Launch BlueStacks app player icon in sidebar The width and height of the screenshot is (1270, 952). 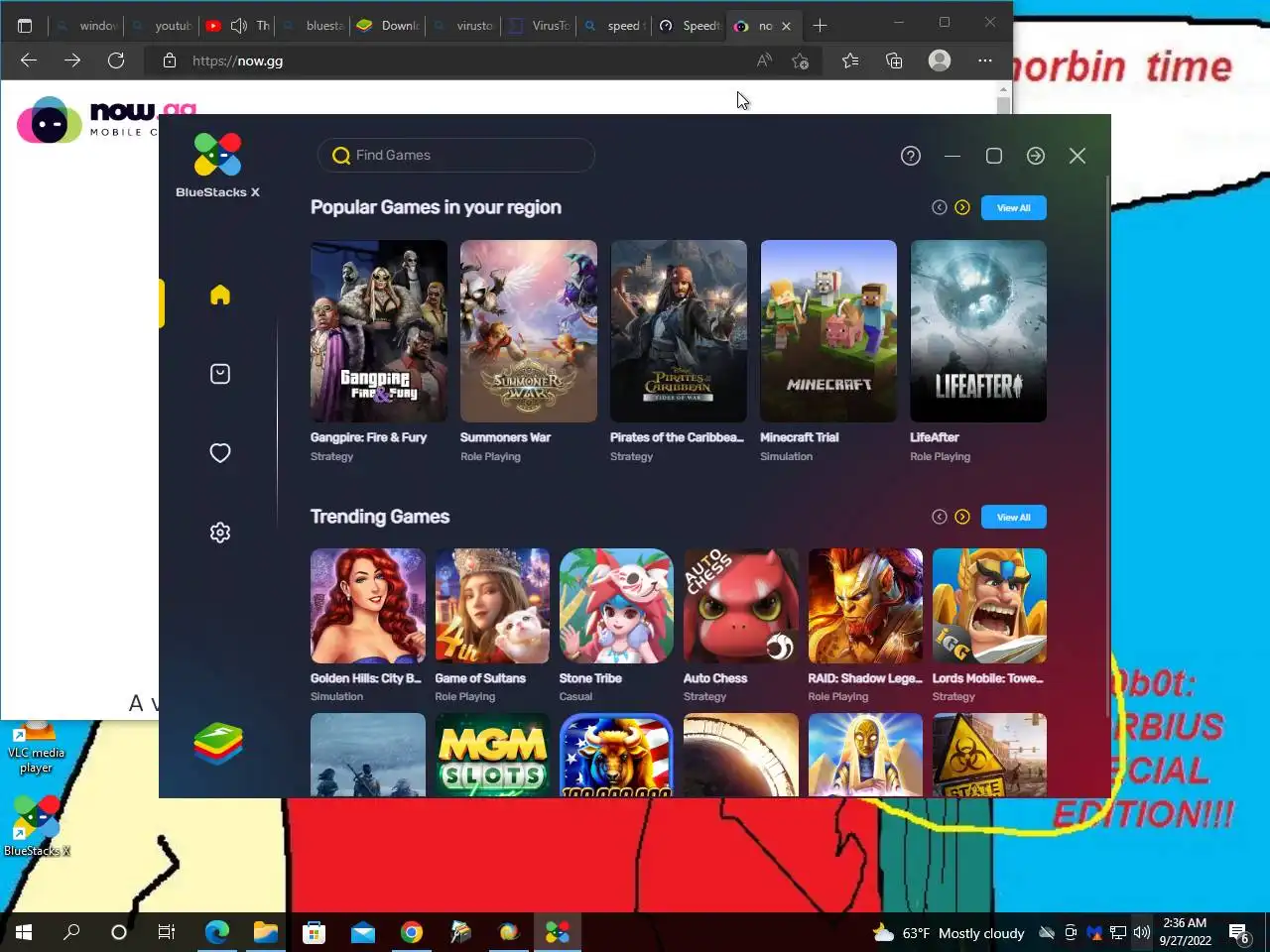tap(218, 744)
